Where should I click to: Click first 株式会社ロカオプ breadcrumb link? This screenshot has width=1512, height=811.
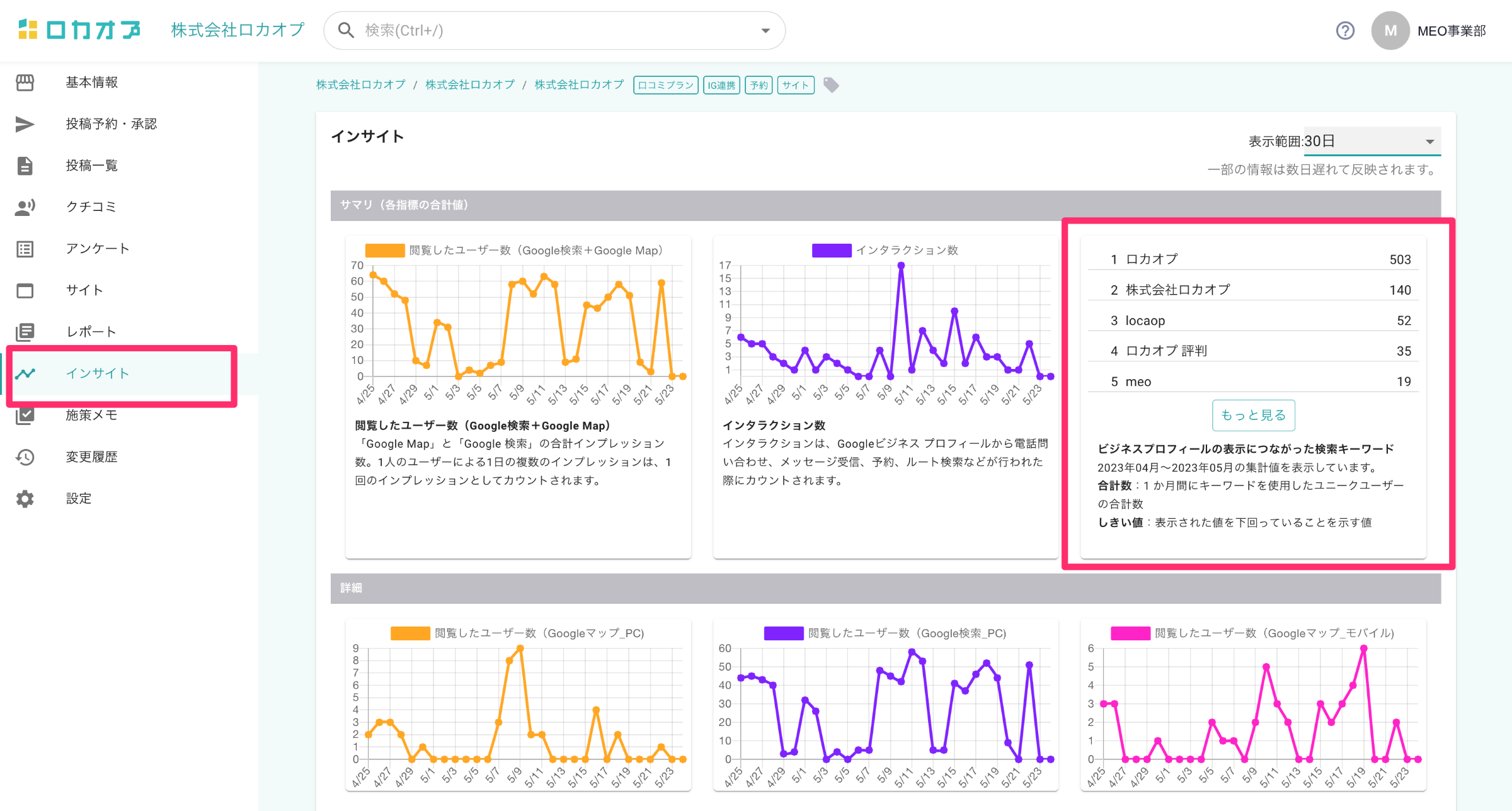[x=360, y=85]
